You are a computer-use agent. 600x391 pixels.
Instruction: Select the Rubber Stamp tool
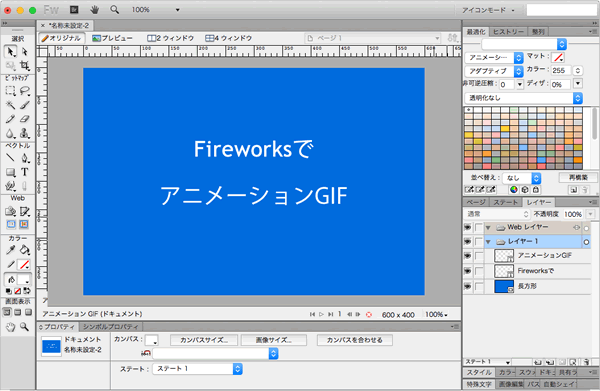24,133
